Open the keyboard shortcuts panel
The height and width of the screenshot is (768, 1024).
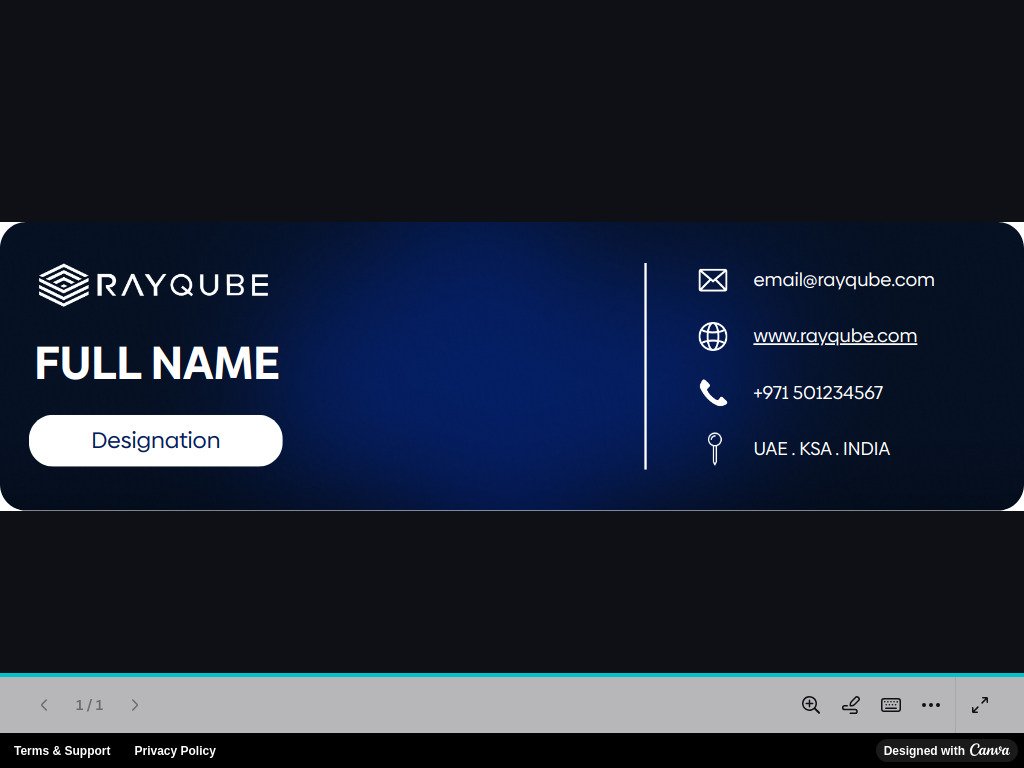click(x=890, y=705)
